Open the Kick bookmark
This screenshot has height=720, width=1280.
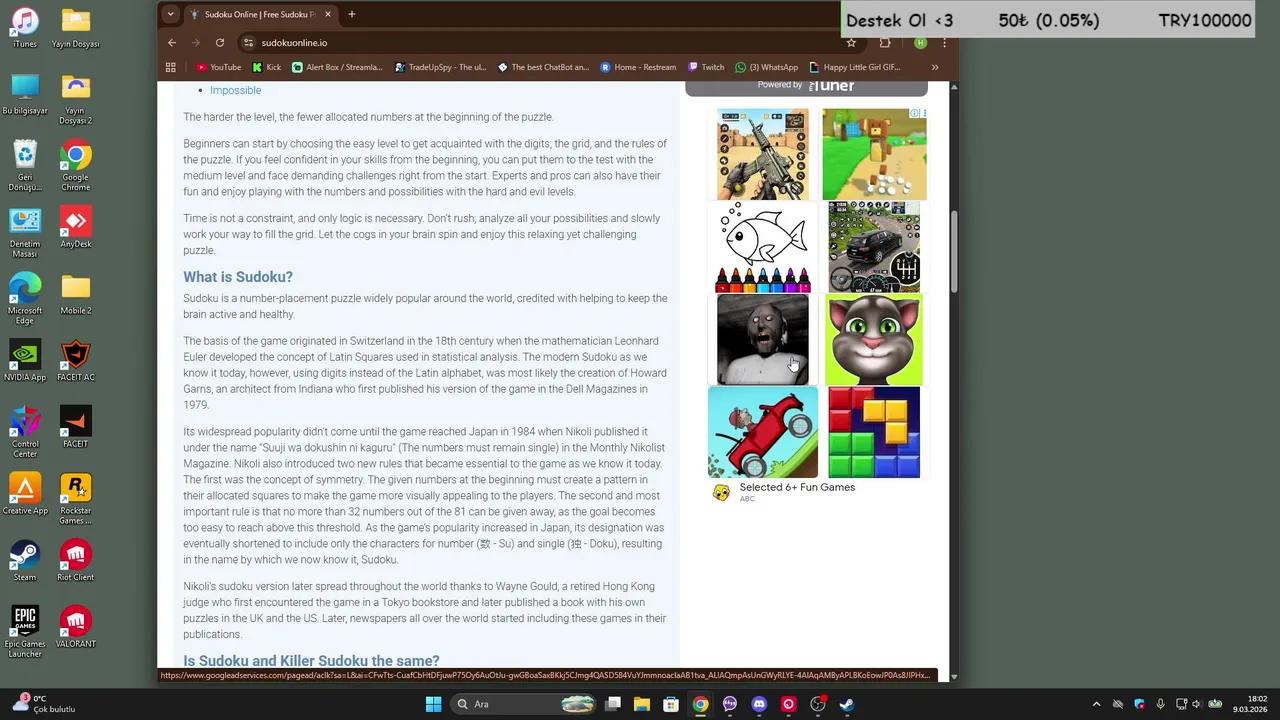click(267, 67)
